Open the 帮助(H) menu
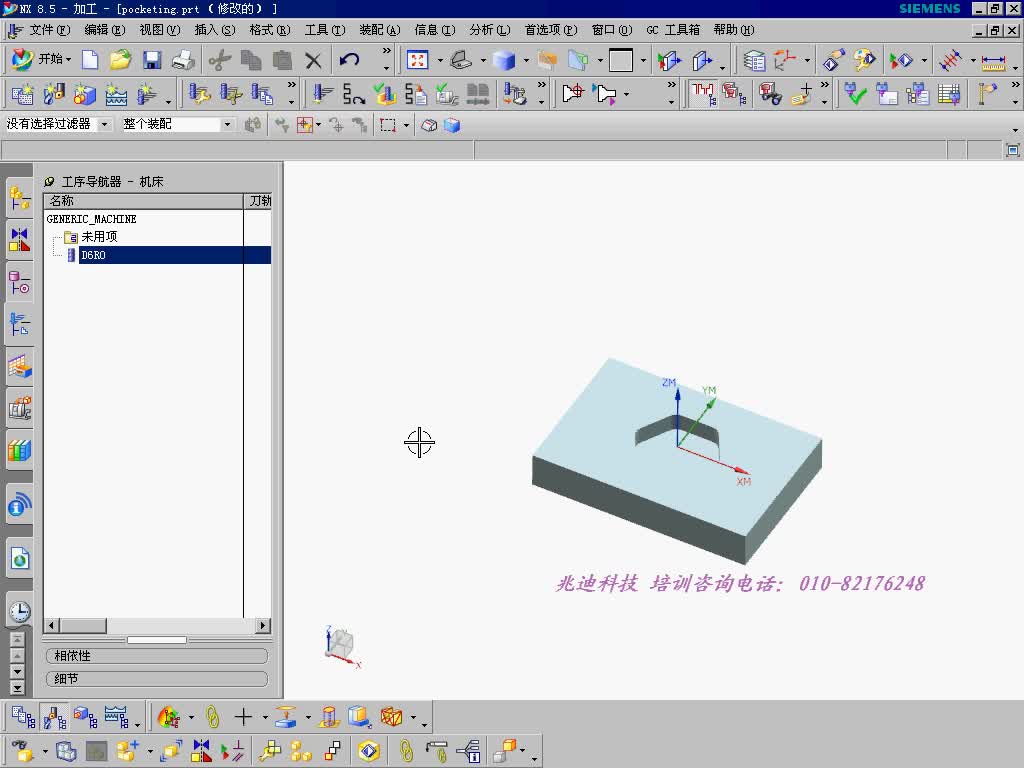Viewport: 1024px width, 768px height. click(x=734, y=30)
